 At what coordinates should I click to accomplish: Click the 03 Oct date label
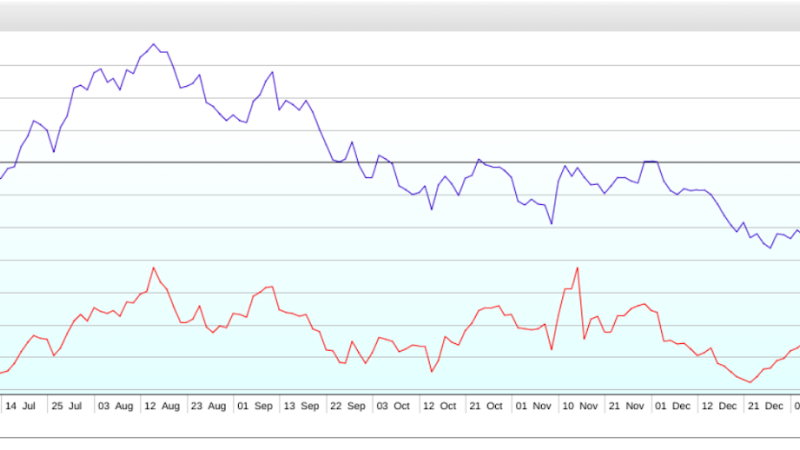[392, 407]
